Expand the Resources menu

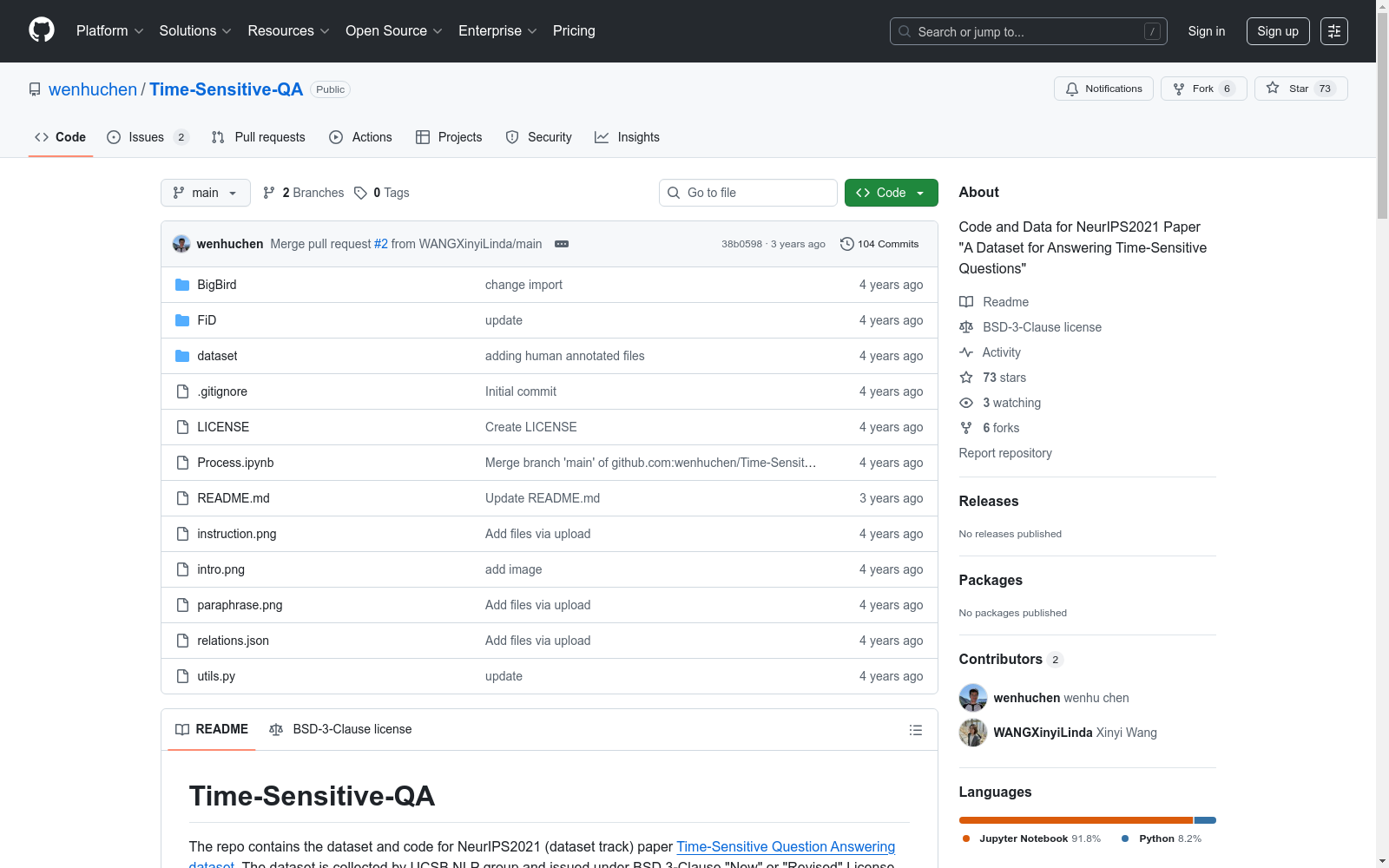pyautogui.click(x=289, y=31)
